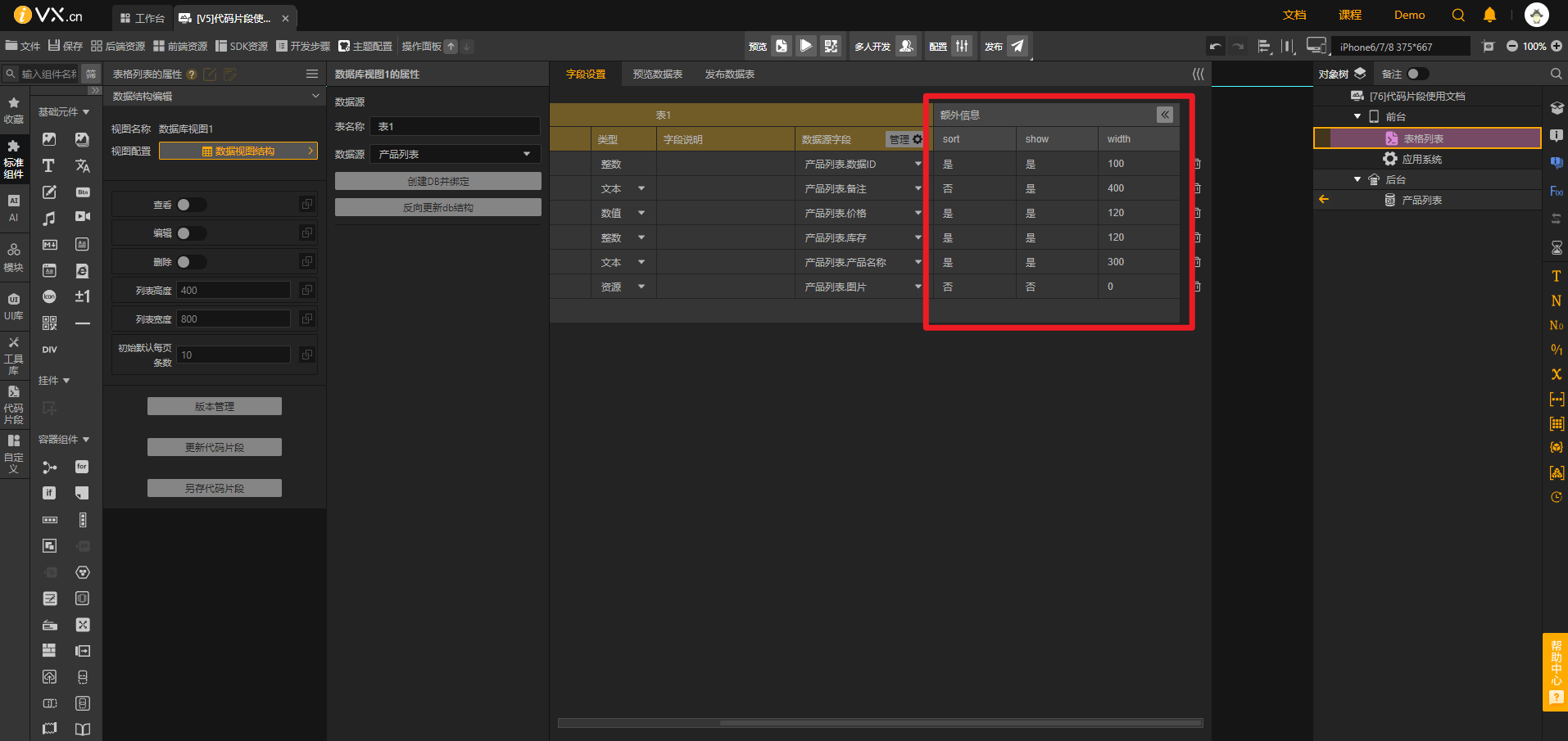Open the UI库 sidebar section
The image size is (1568, 741).
coord(14,306)
